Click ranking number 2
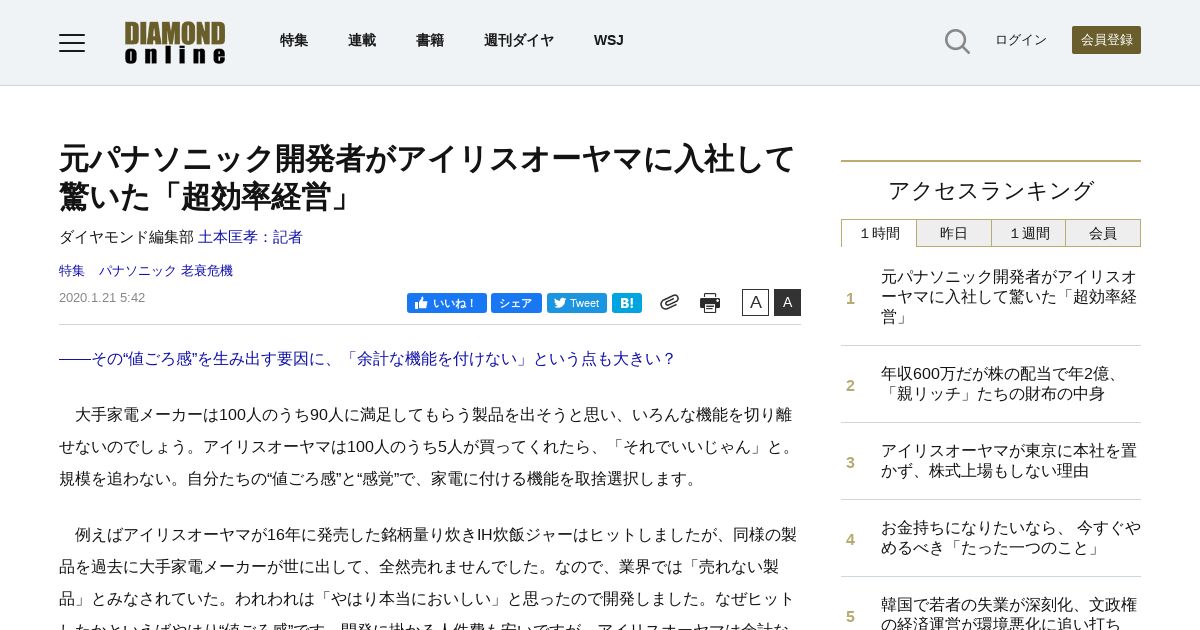 (851, 385)
